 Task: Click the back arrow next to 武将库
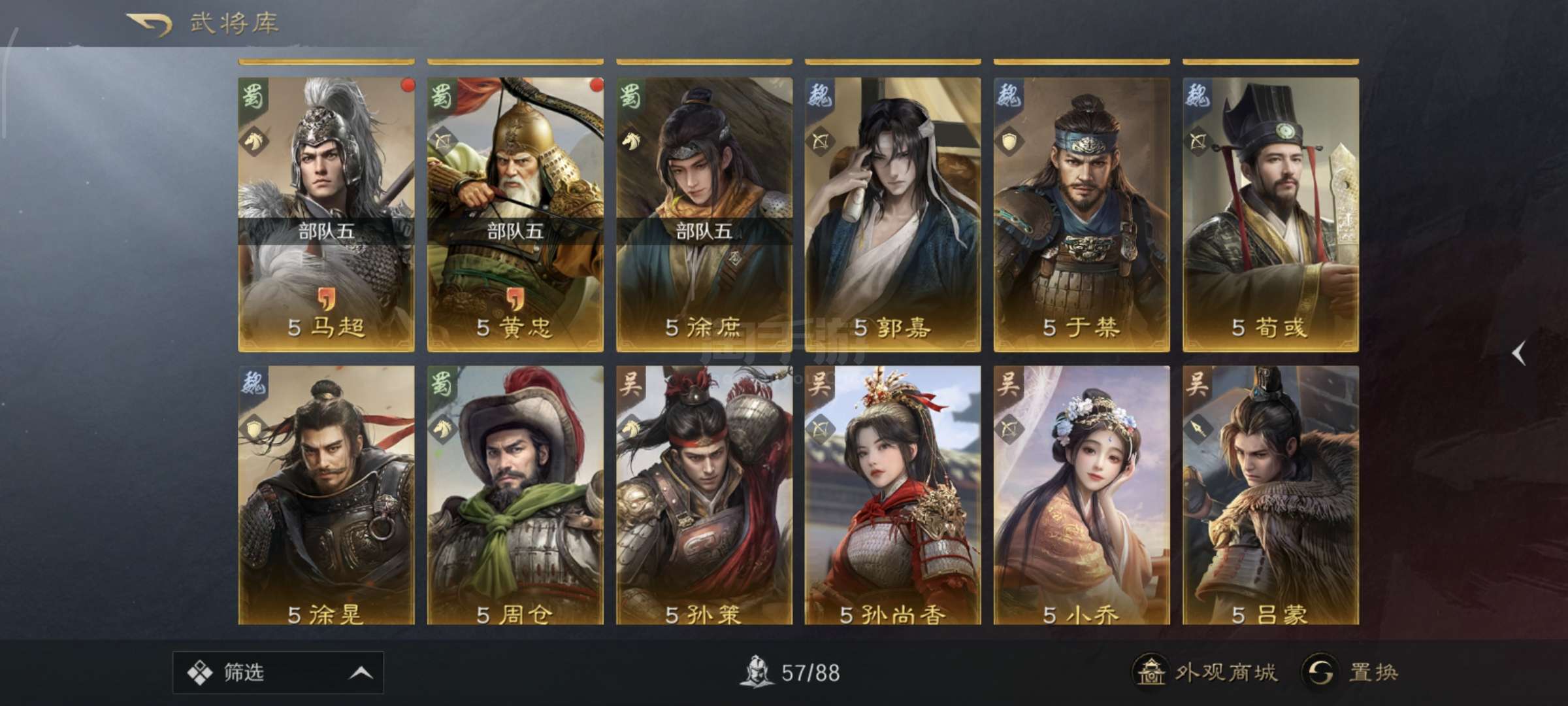[150, 25]
